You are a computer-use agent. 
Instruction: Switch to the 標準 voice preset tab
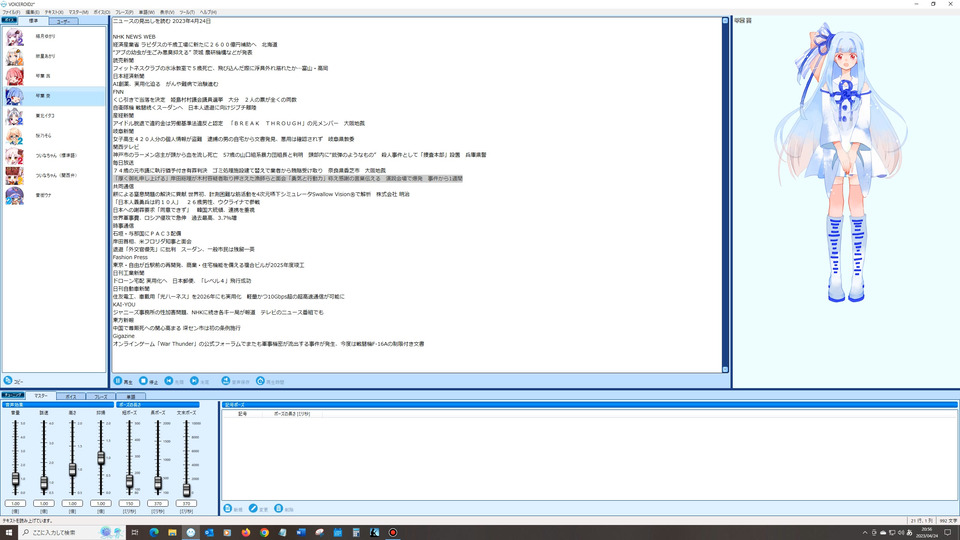pos(34,21)
